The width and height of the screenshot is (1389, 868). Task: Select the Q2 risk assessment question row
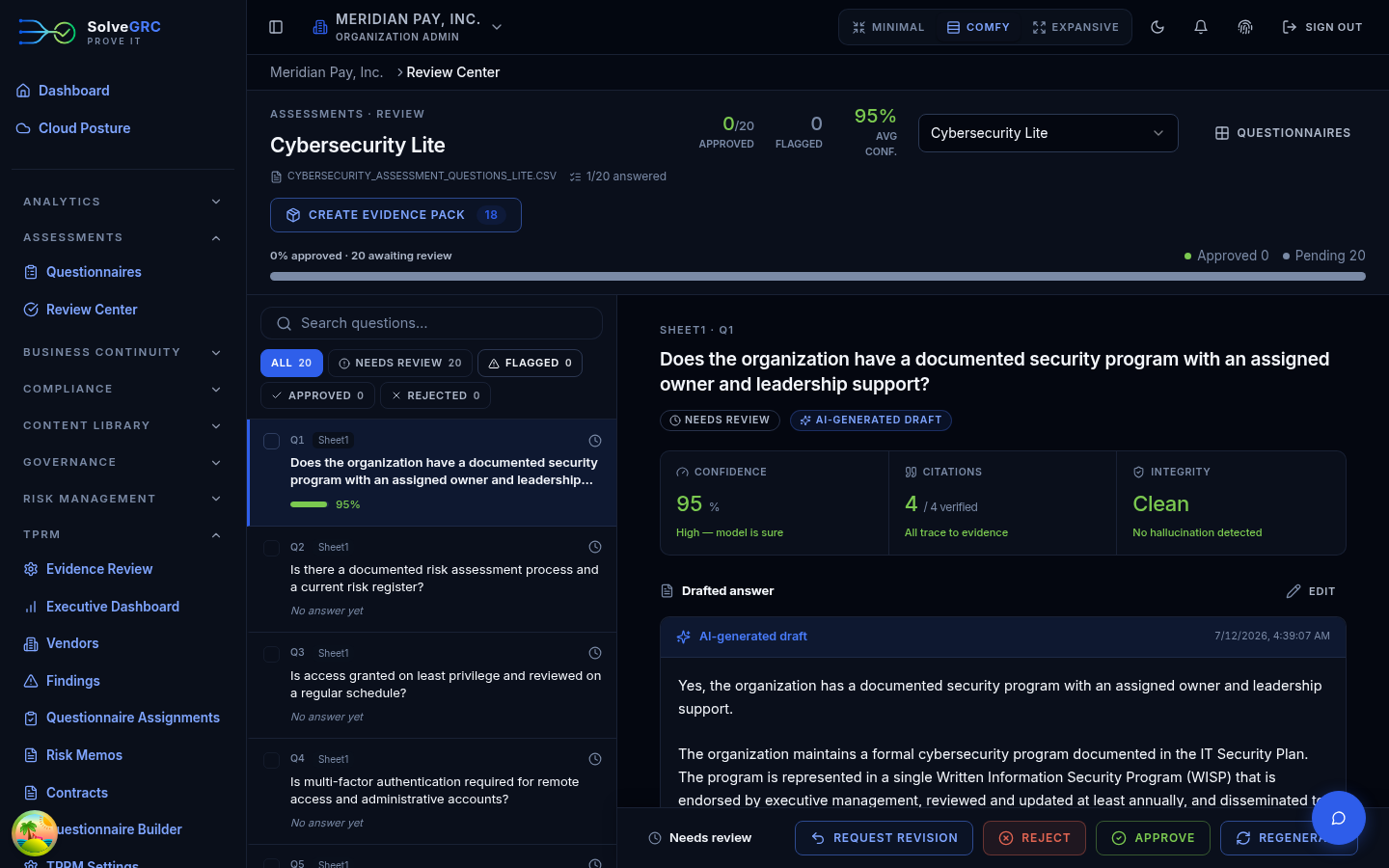pyautogui.click(x=432, y=579)
